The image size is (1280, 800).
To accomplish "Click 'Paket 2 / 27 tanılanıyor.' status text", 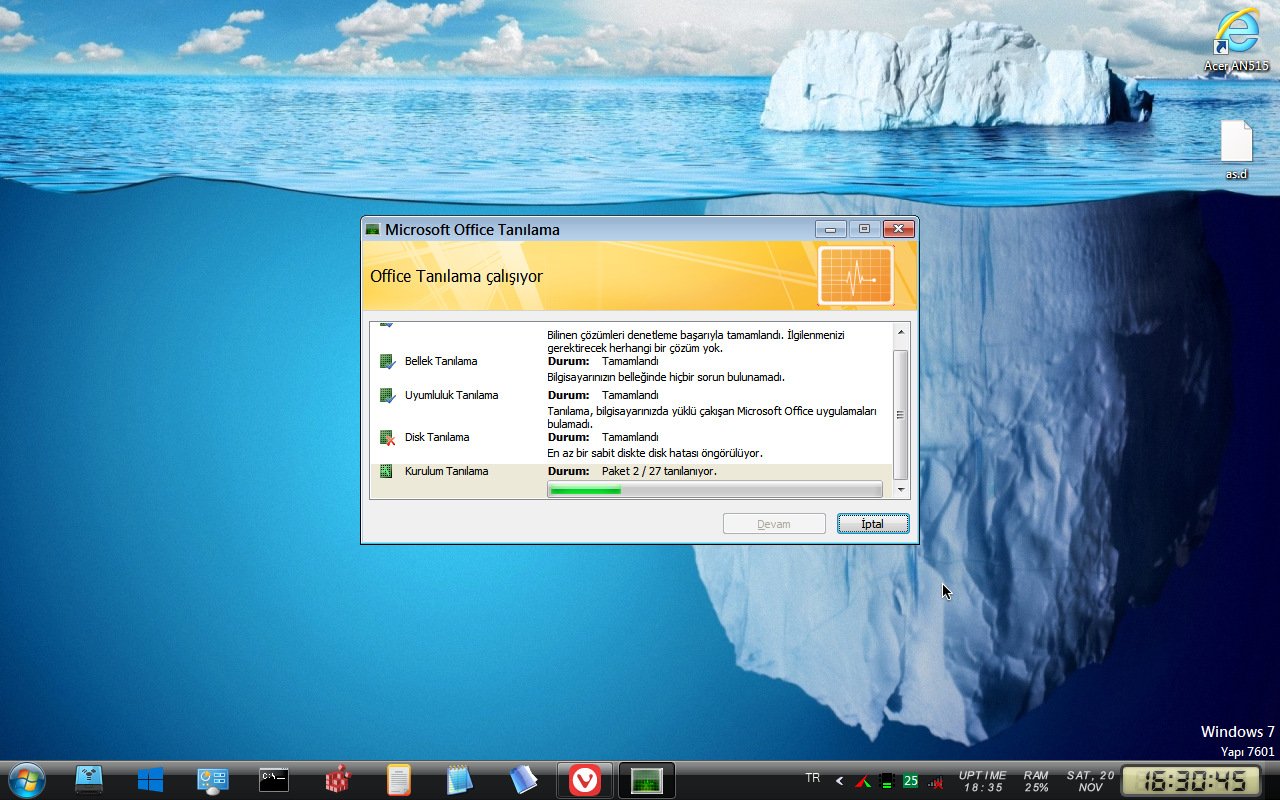I will tap(659, 471).
